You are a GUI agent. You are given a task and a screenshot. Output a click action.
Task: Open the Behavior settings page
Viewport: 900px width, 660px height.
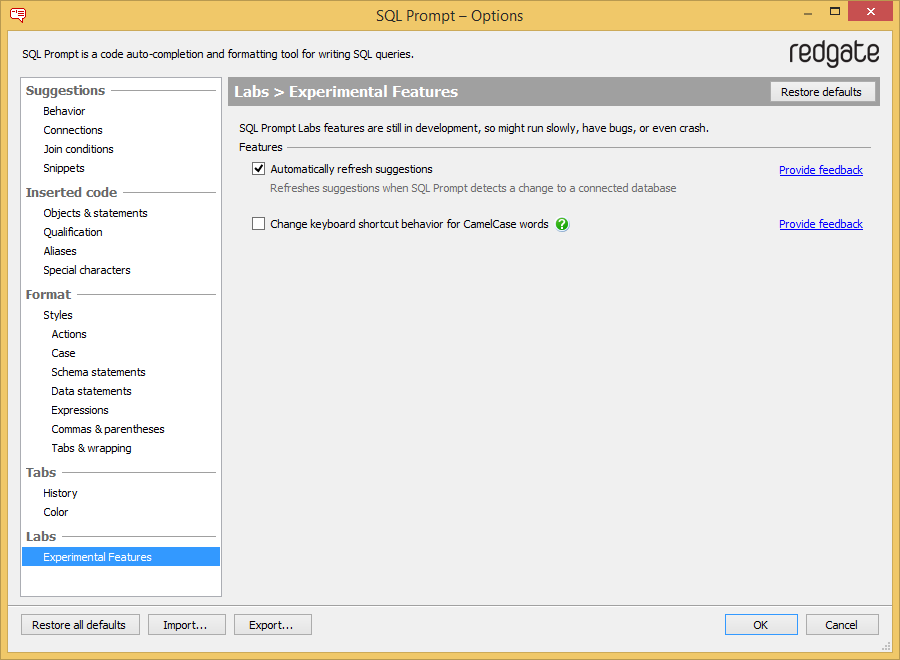click(64, 111)
